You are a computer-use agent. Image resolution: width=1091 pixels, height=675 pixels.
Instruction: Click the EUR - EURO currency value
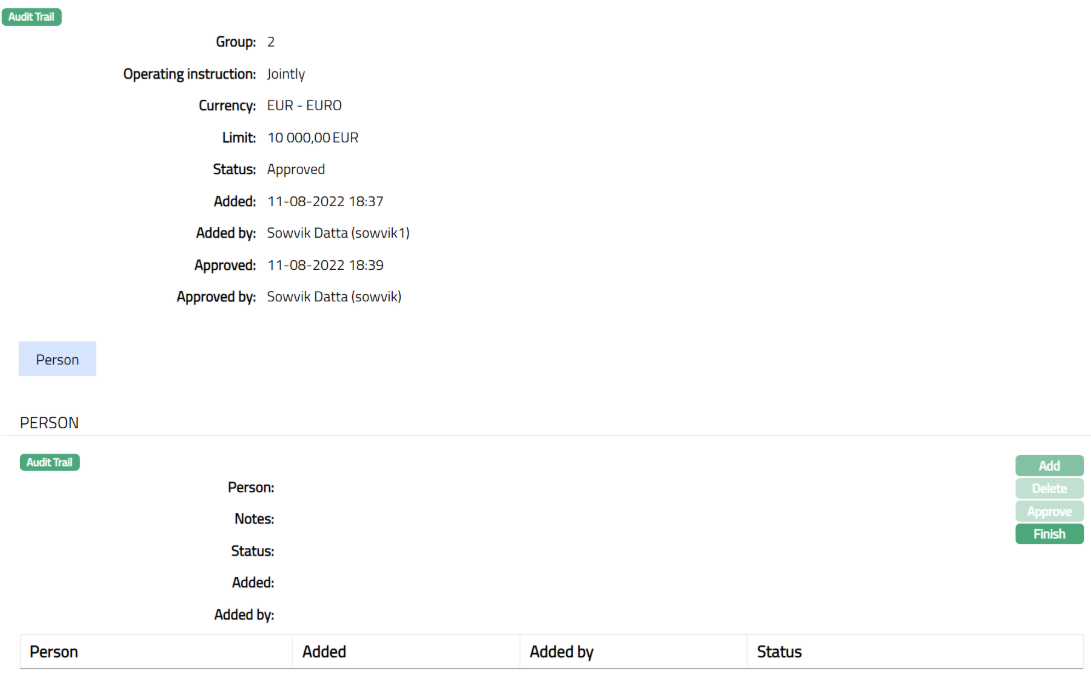(x=304, y=106)
